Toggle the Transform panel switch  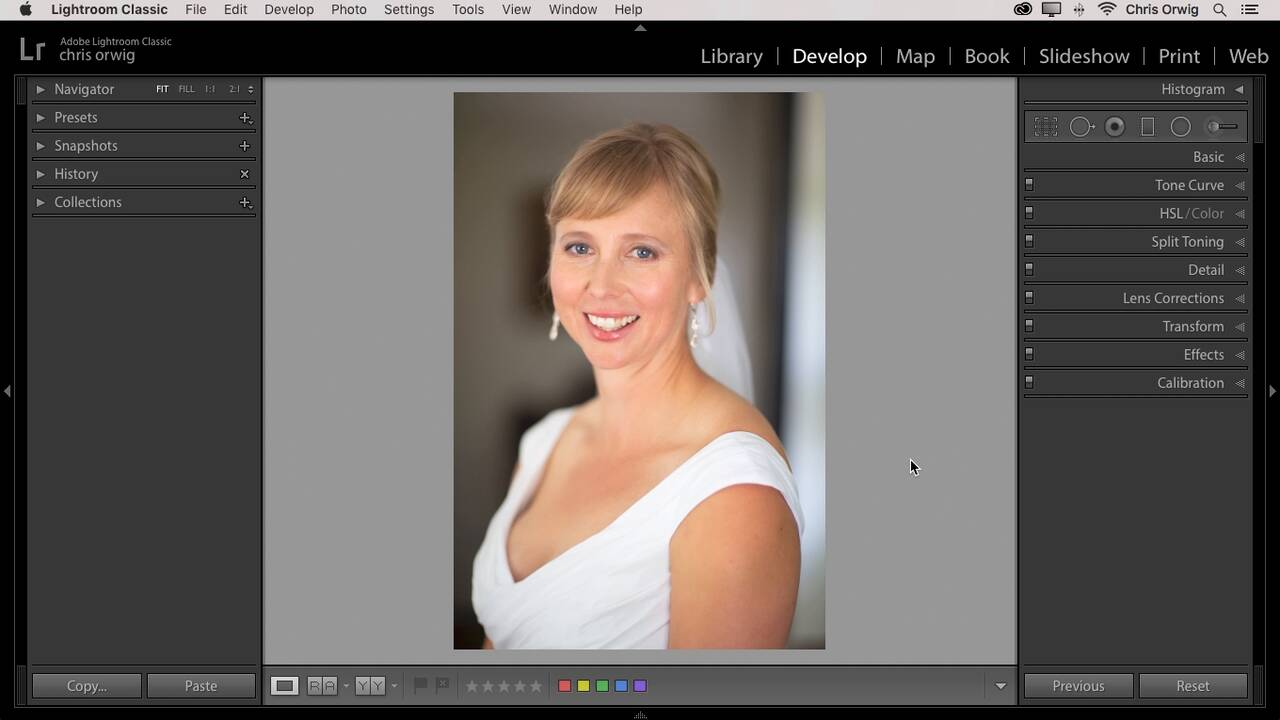click(1029, 326)
